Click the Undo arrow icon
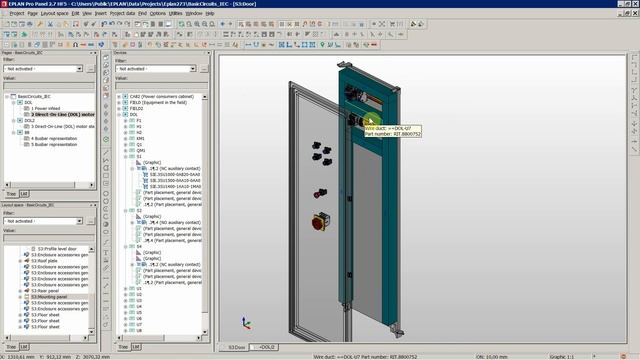This screenshot has height=360, width=640. click(111, 24)
